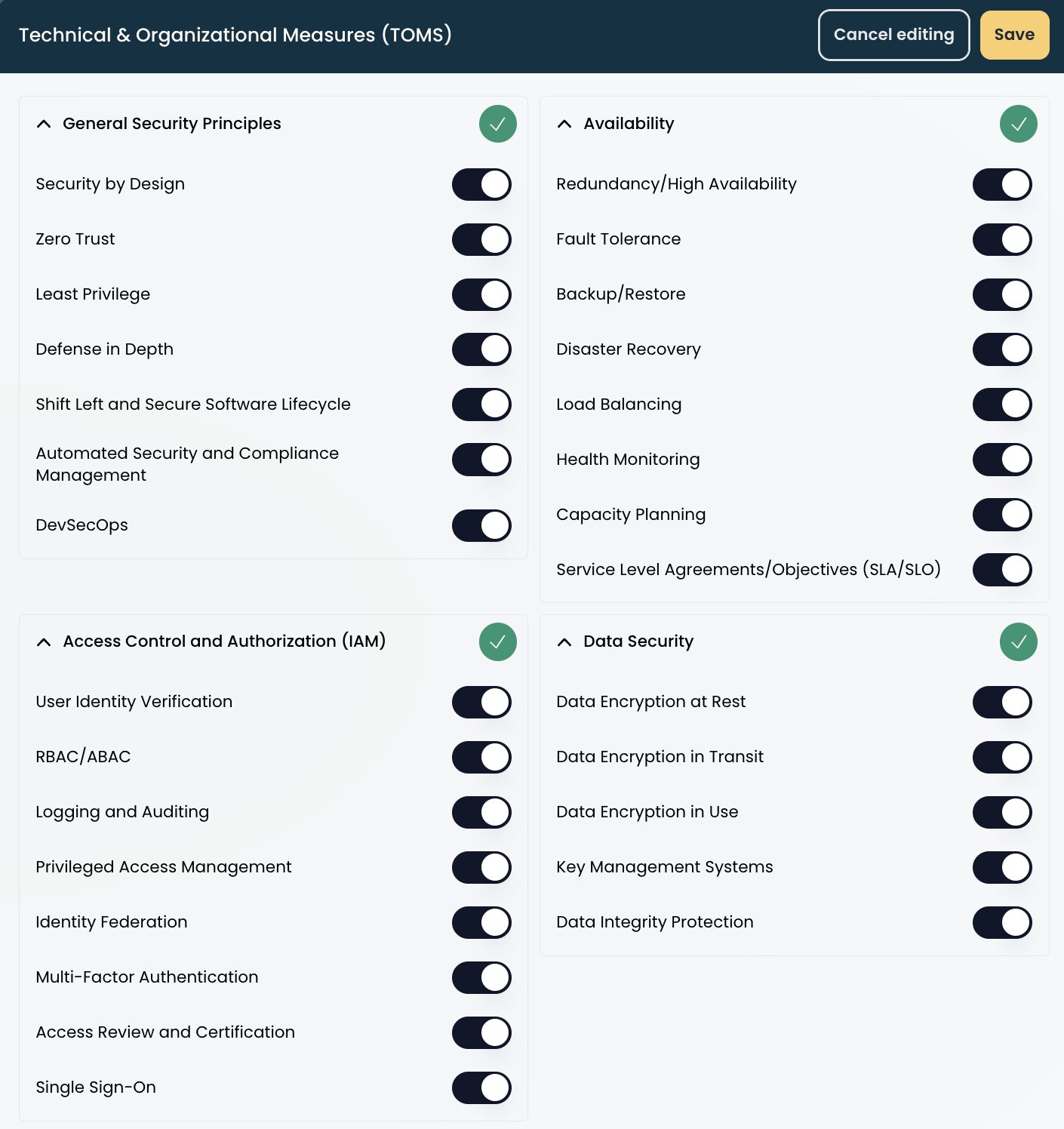Disable Redundancy/High Availability
The height and width of the screenshot is (1129, 1064).
pos(1002,184)
